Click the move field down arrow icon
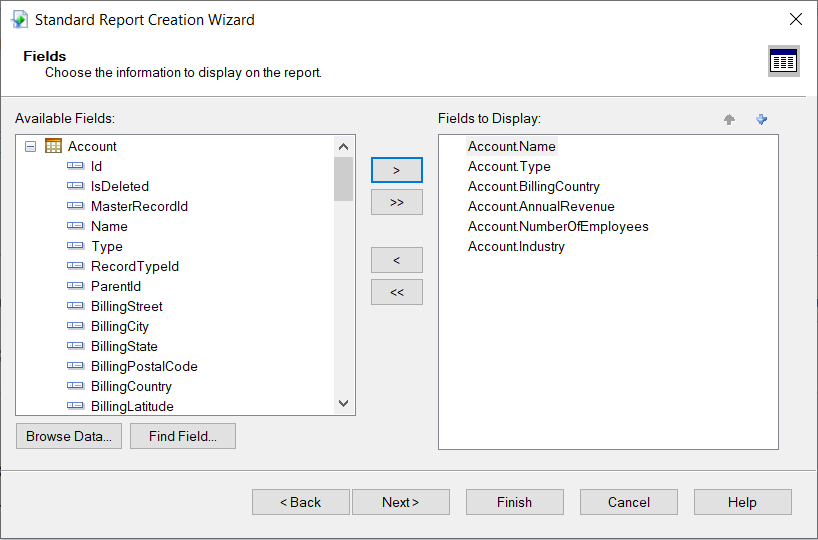This screenshot has width=818, height=540. click(762, 120)
